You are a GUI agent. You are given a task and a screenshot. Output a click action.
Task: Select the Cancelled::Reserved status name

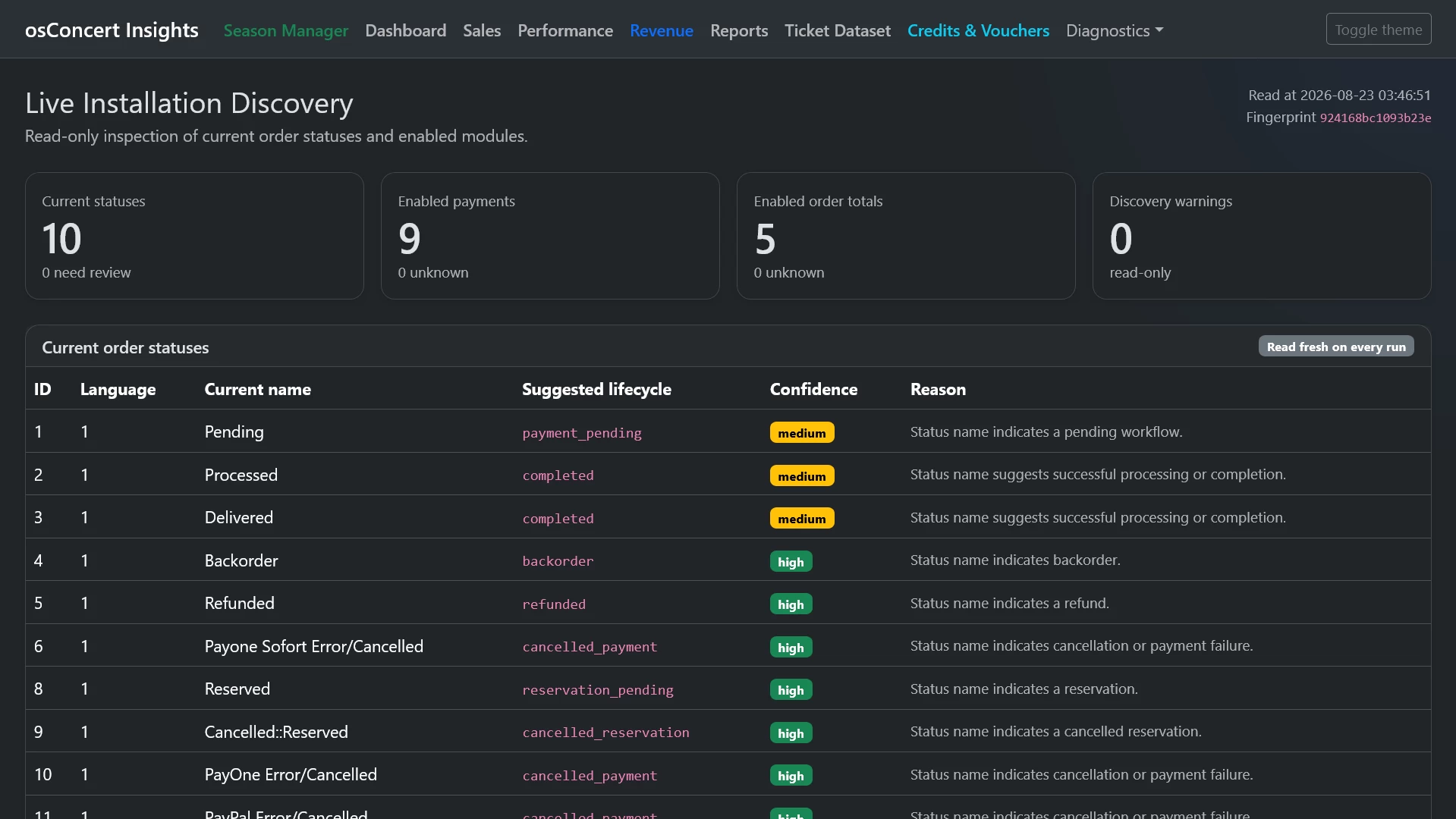point(276,732)
